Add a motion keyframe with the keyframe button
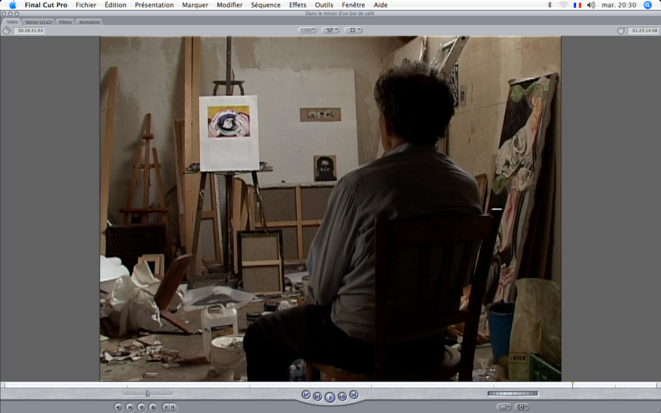This screenshot has height=413, width=661. point(141,407)
